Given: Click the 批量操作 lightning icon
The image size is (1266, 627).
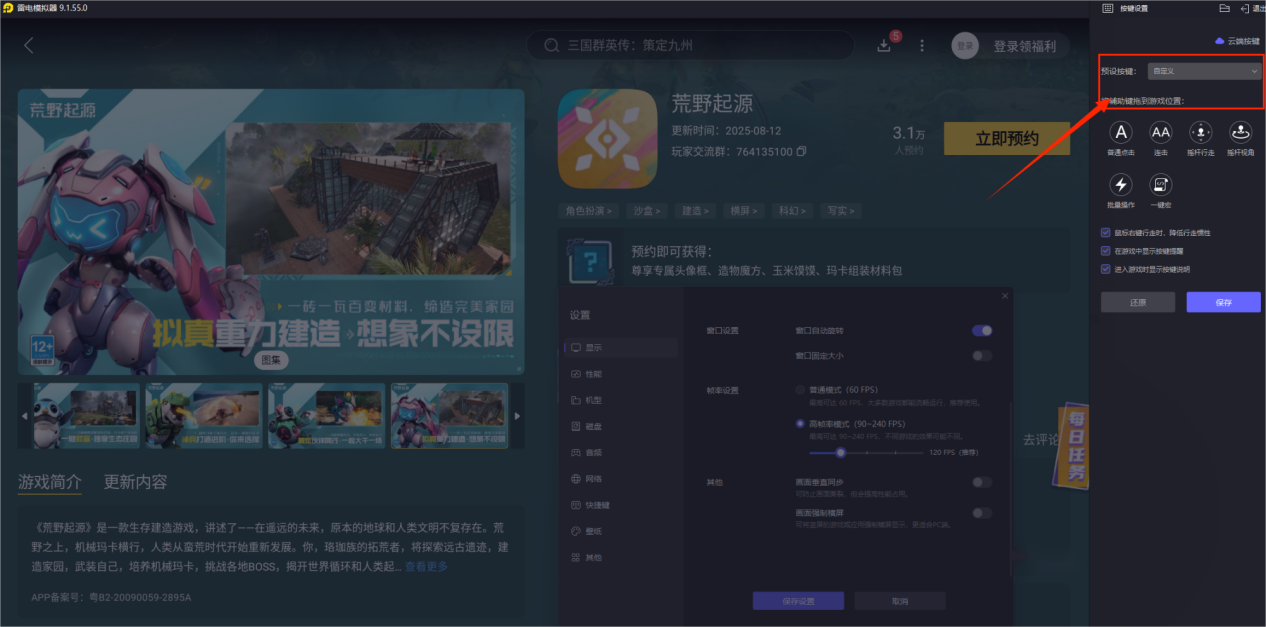Looking at the screenshot, I should click(x=1121, y=186).
